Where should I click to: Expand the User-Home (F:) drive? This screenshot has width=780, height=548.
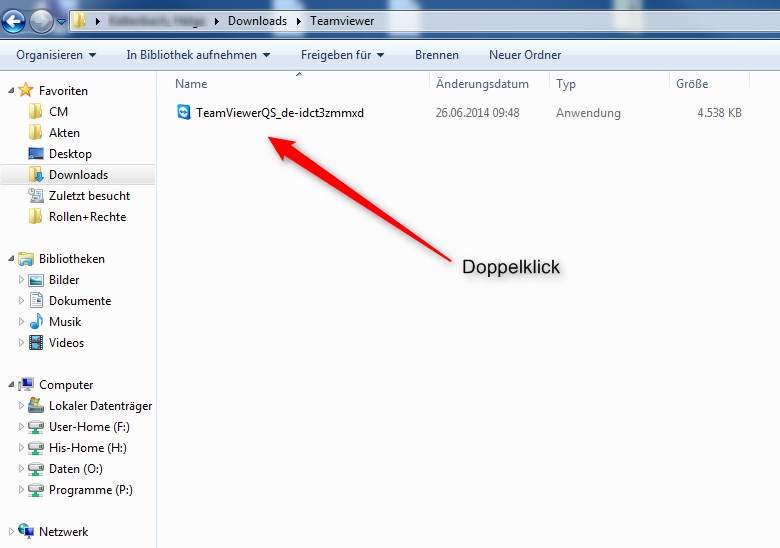tap(21, 426)
